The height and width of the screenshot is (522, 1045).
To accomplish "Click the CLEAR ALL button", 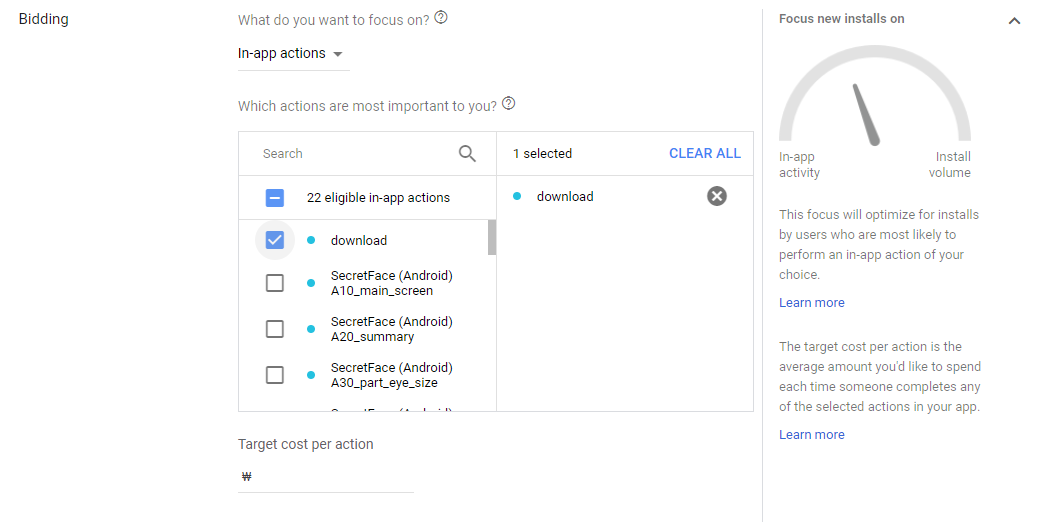I will [704, 153].
